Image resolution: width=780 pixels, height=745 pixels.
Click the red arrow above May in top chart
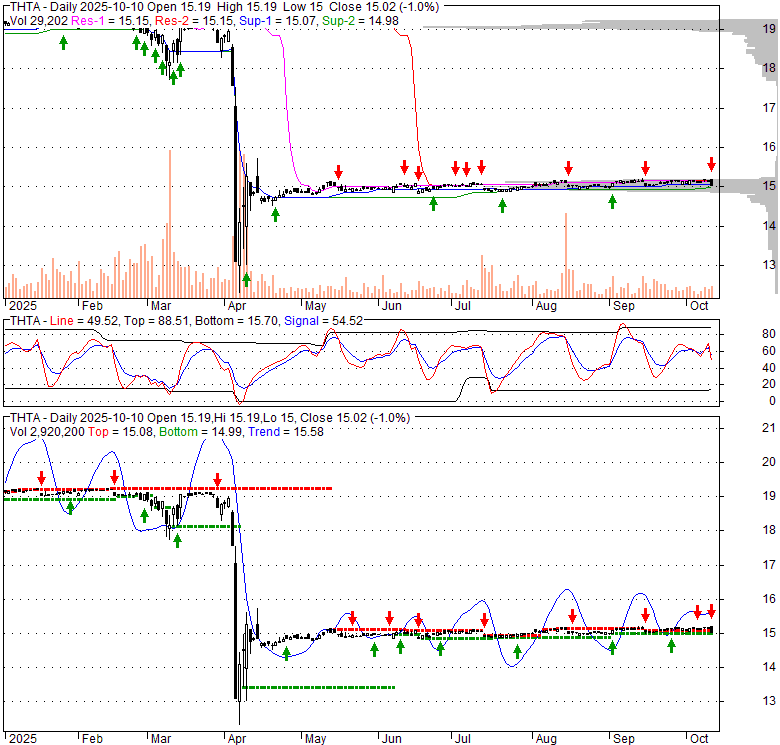(x=339, y=170)
